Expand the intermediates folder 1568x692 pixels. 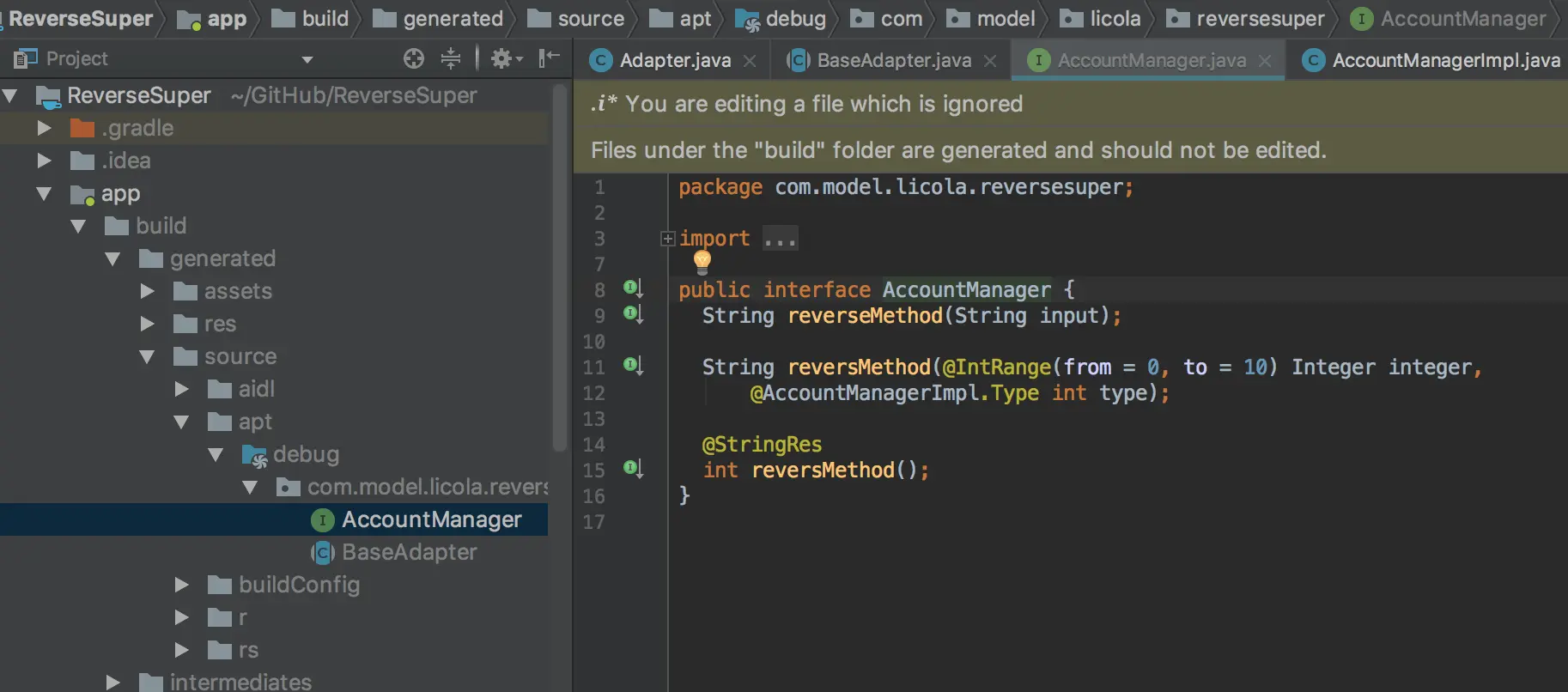coord(113,682)
